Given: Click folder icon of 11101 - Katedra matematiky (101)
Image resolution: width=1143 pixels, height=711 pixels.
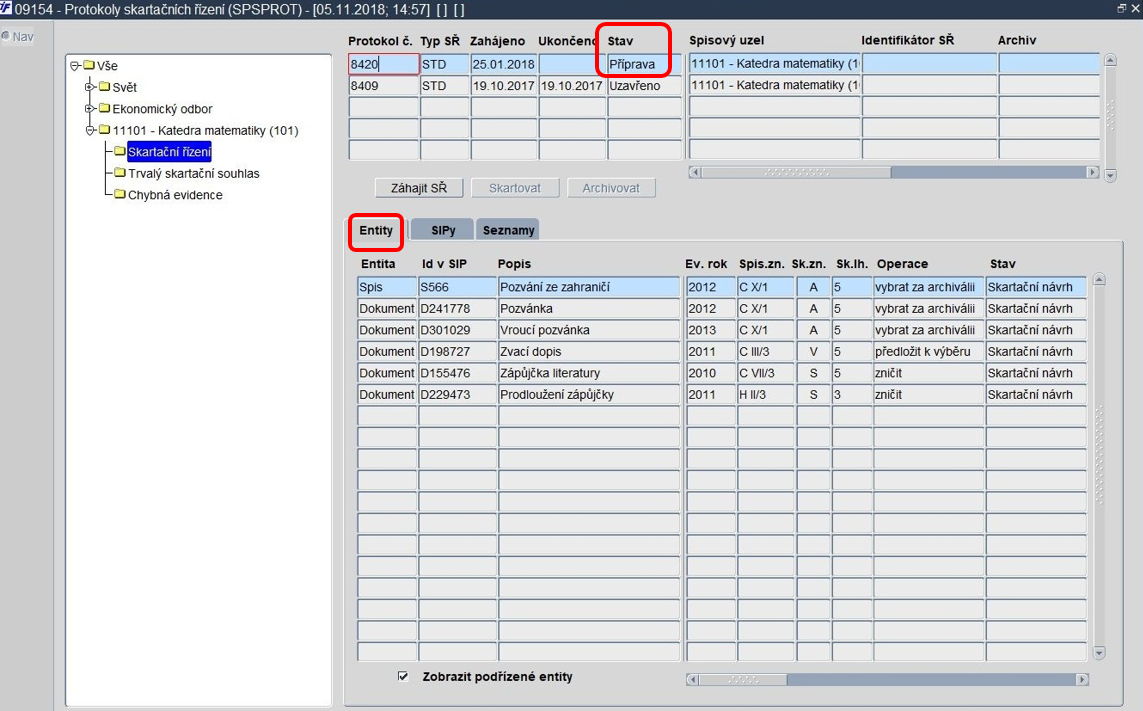Looking at the screenshot, I should coord(104,130).
